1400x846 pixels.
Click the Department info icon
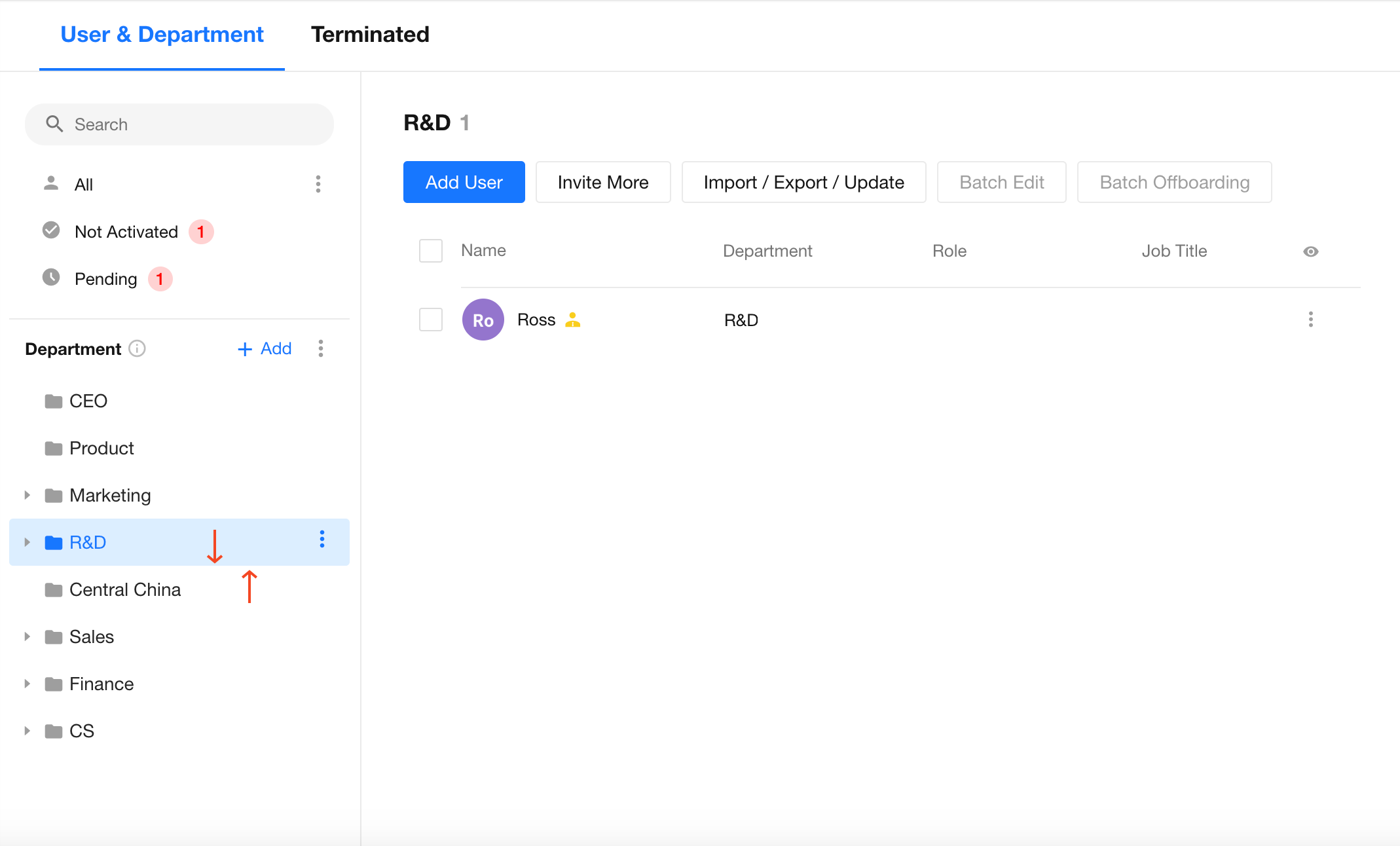137,348
